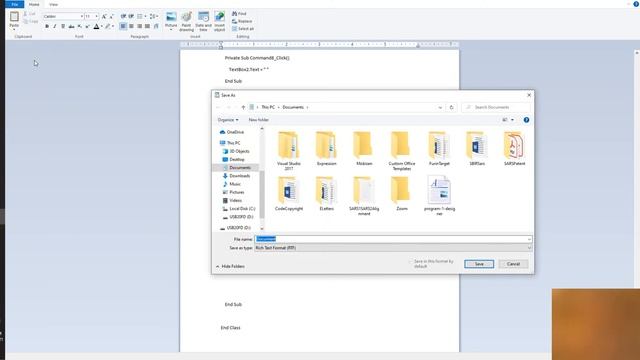Collapse the dialog using Hide Folders
640x360 pixels.
[231, 267]
